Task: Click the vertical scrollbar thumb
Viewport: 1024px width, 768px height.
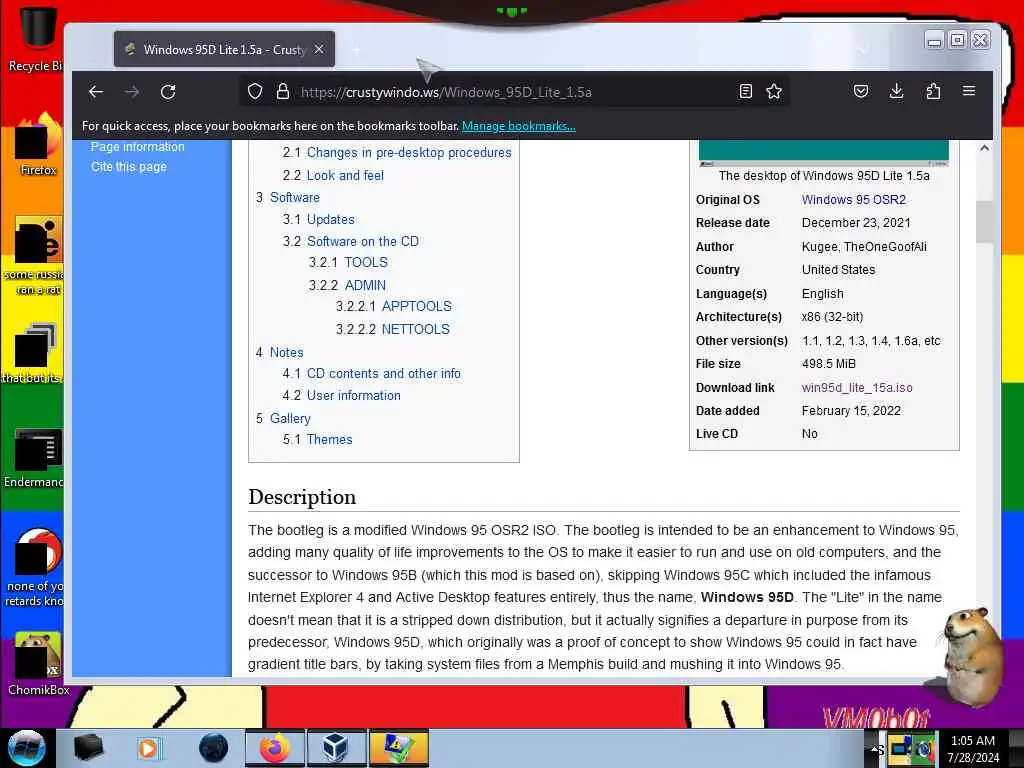Action: point(984,222)
